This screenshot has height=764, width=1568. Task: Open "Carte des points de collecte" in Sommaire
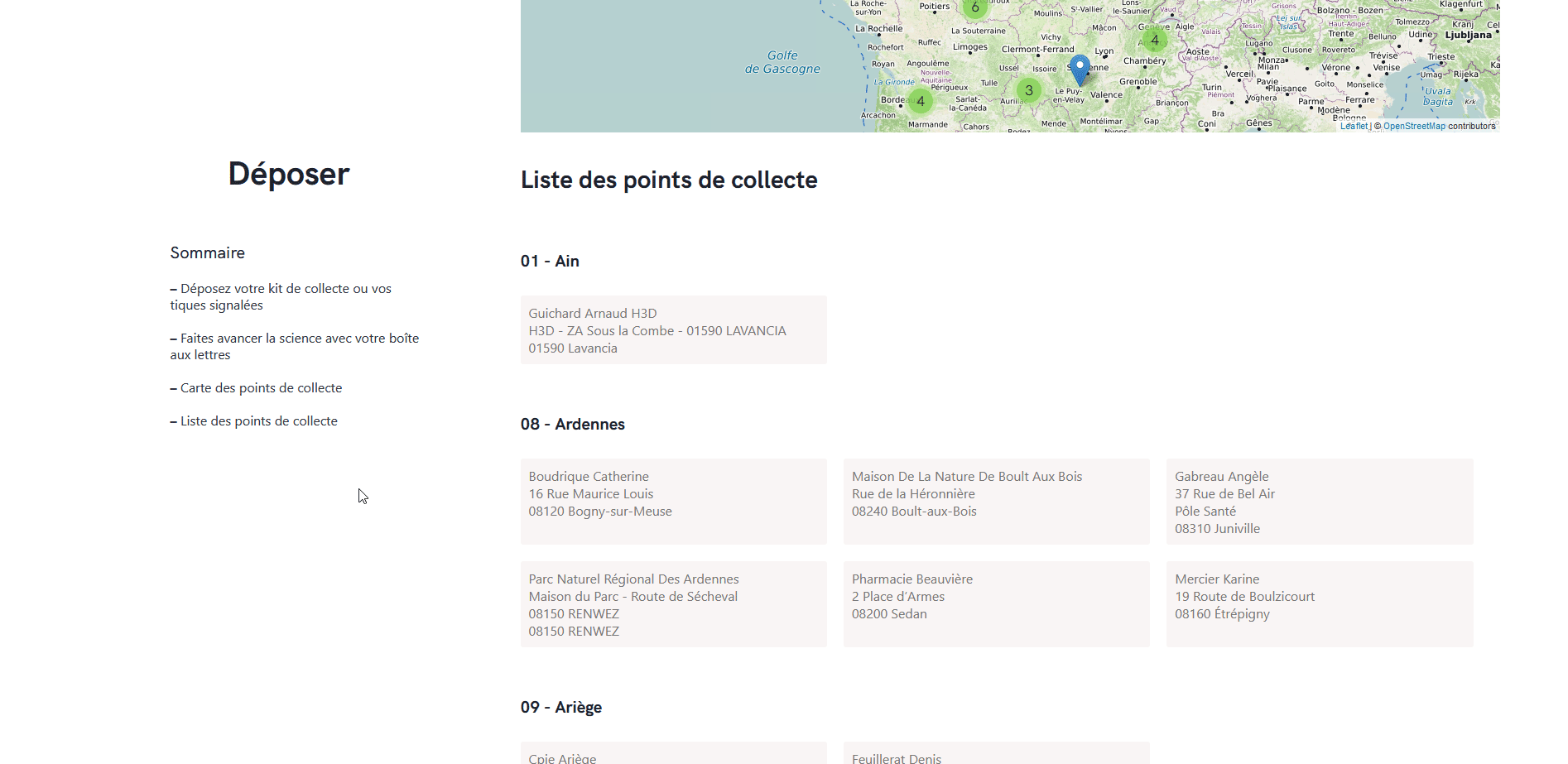click(261, 387)
